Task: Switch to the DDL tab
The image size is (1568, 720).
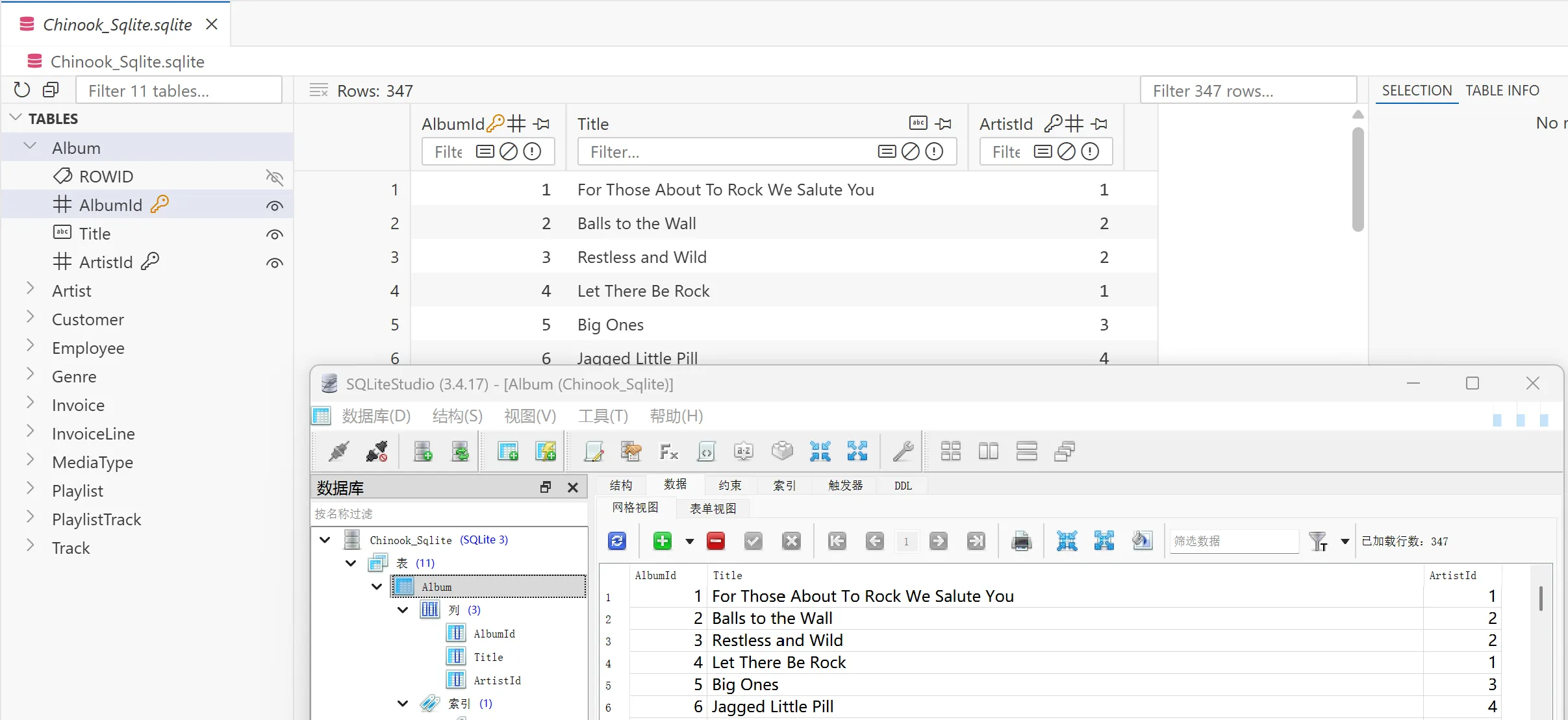Action: 903,486
